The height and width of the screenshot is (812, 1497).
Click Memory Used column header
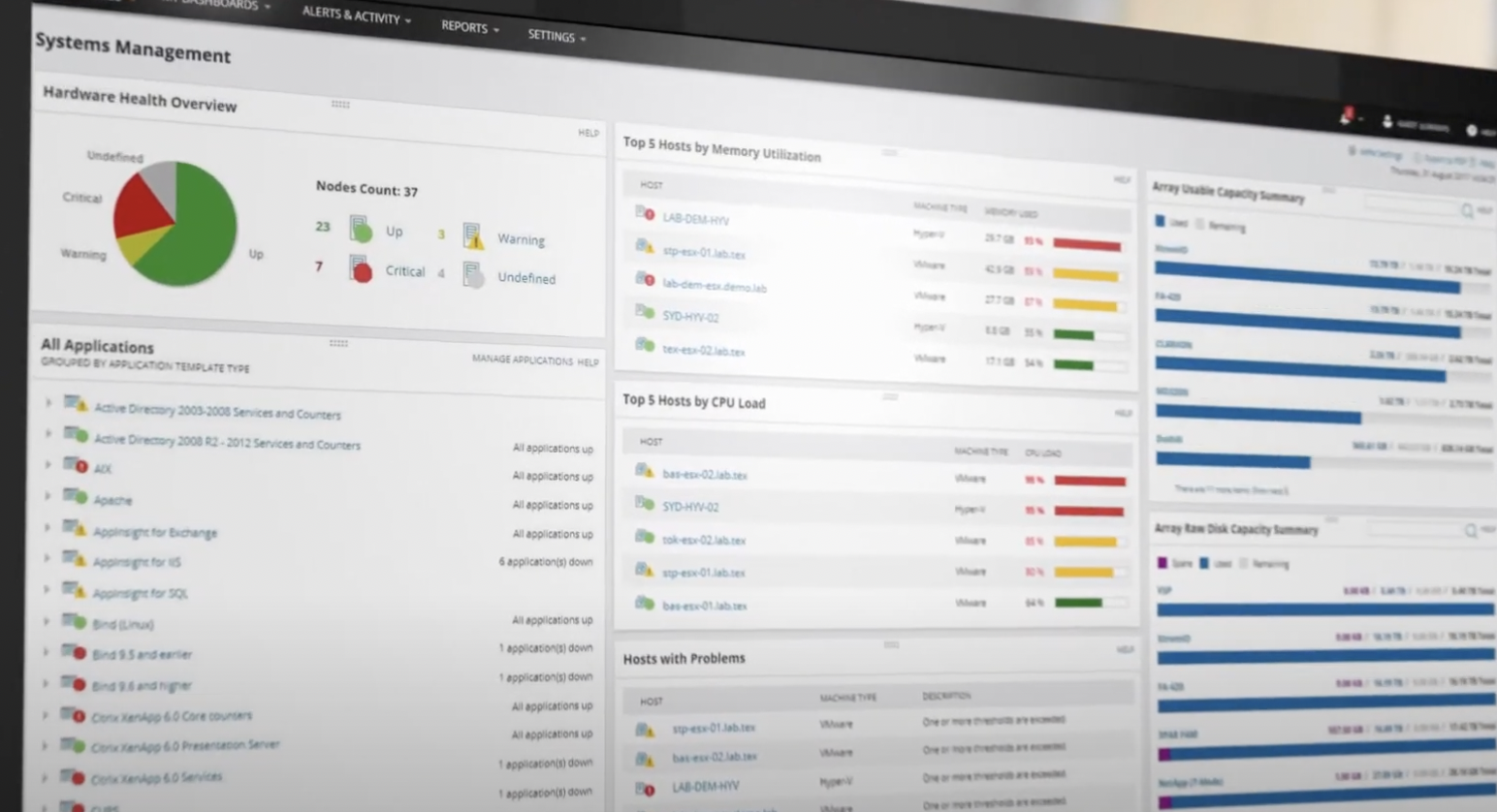[1010, 211]
